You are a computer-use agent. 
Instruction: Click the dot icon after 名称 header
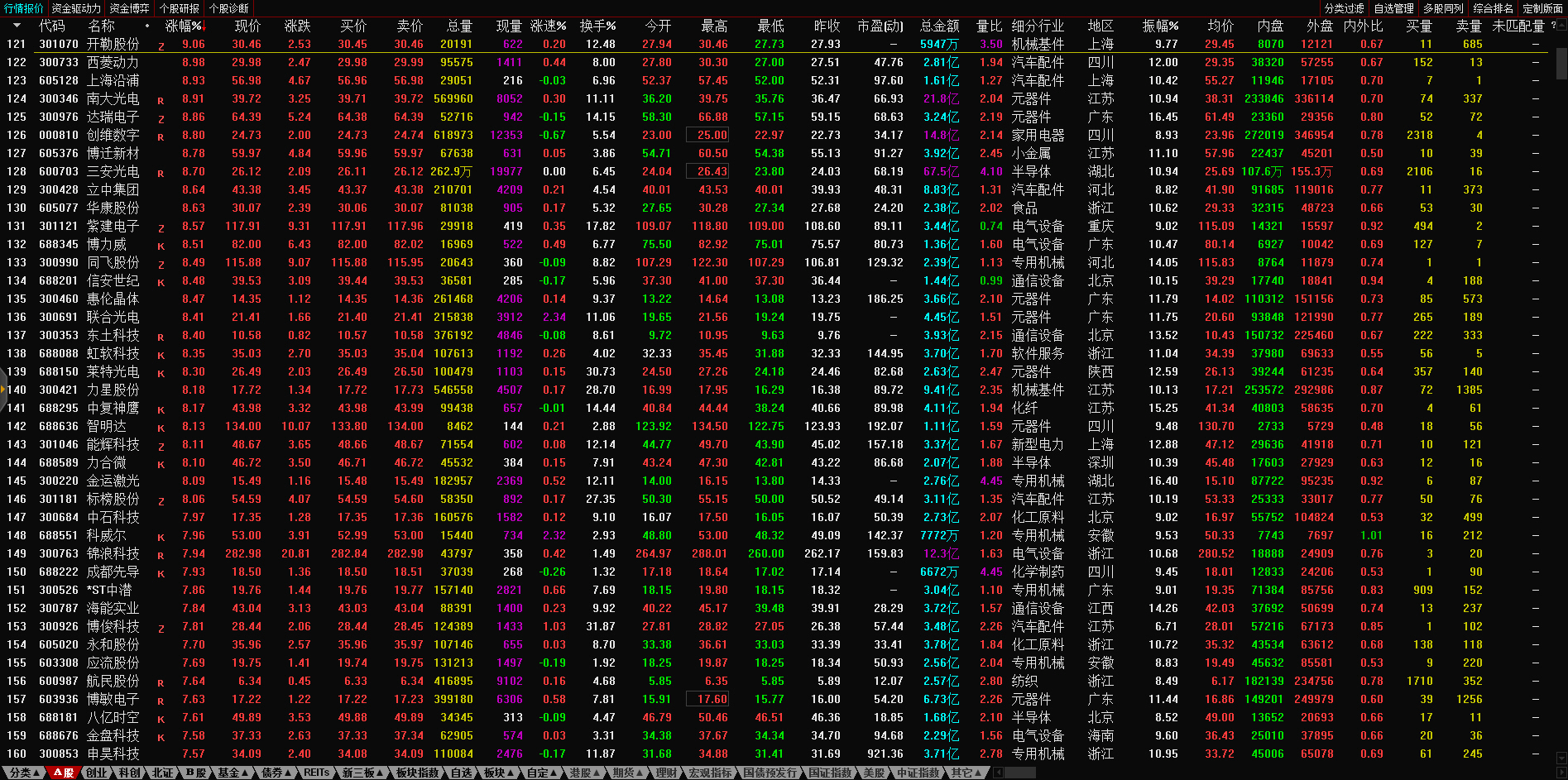click(x=147, y=26)
